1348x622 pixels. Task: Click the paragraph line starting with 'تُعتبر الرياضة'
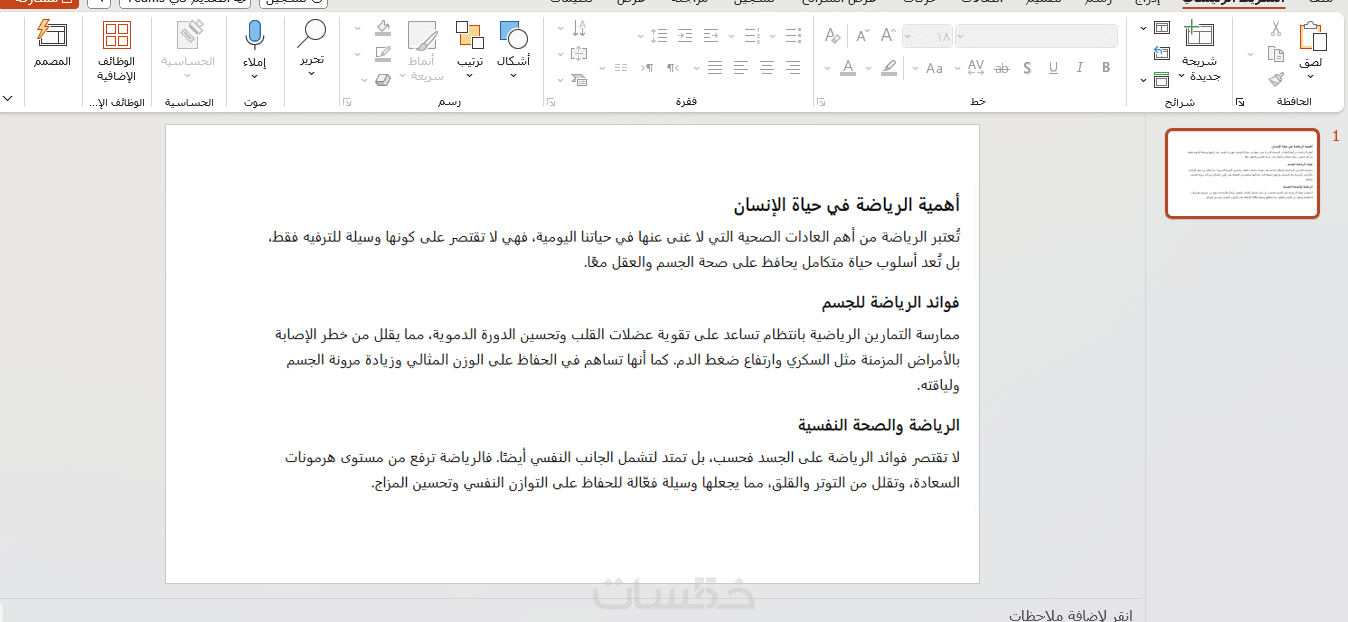[615, 237]
